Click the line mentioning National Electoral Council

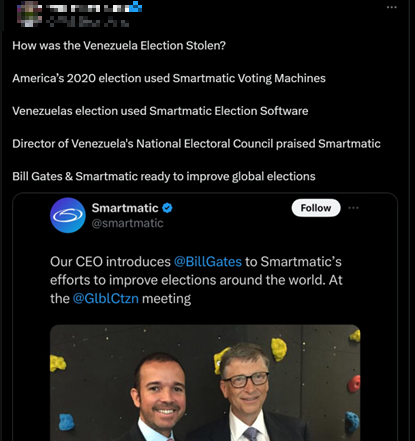[196, 144]
